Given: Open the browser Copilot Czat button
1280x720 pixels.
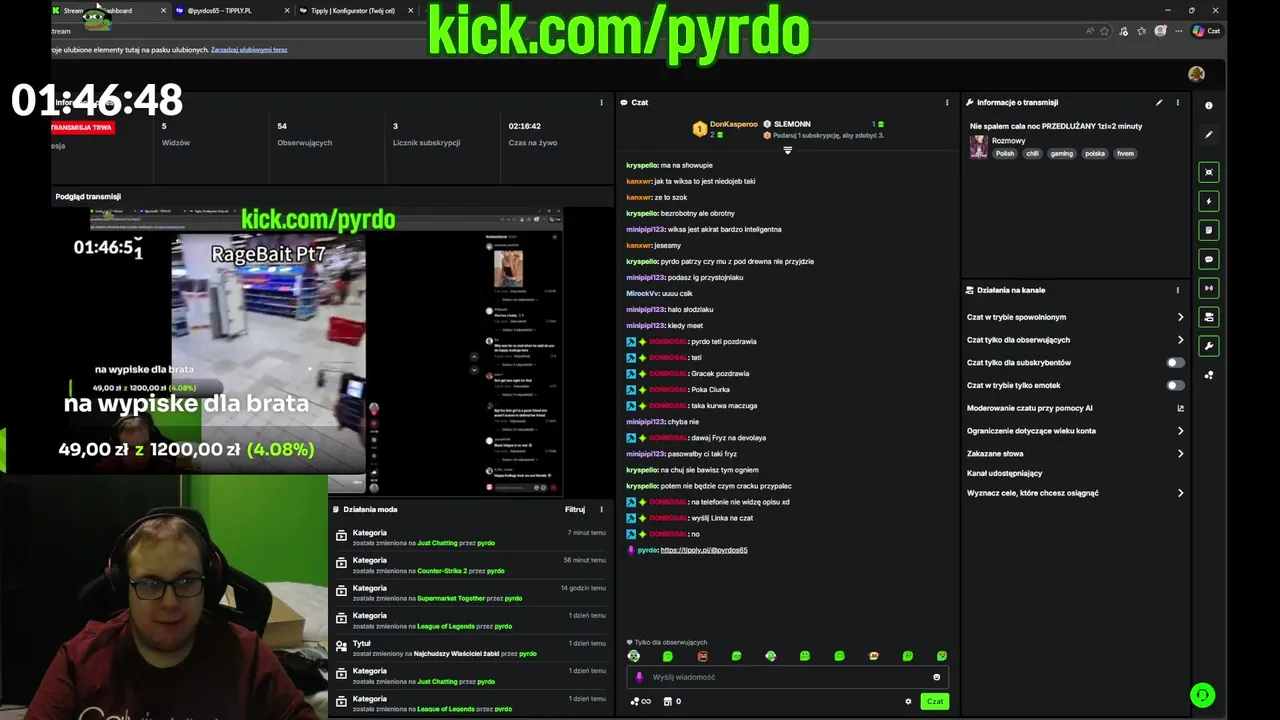Looking at the screenshot, I should pos(1206,31).
